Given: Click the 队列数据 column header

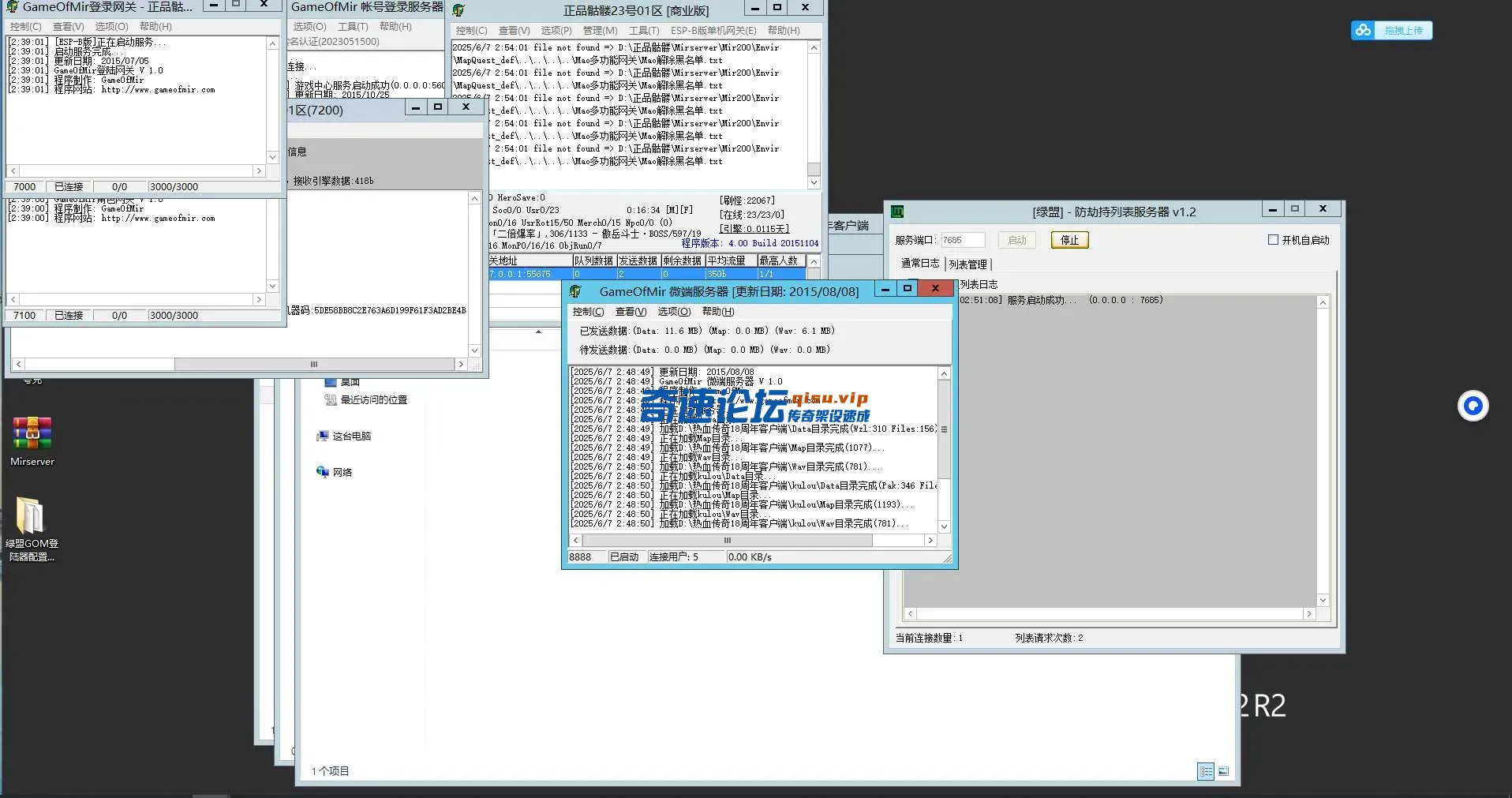Looking at the screenshot, I should coord(593,260).
